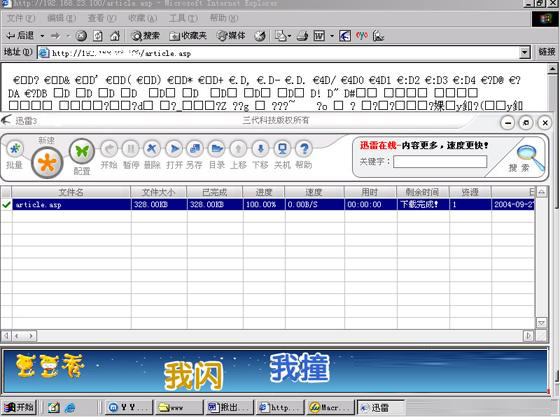This screenshot has height=420, width=560.
Task: Open the 编辑(E) menu
Action: tap(61, 18)
